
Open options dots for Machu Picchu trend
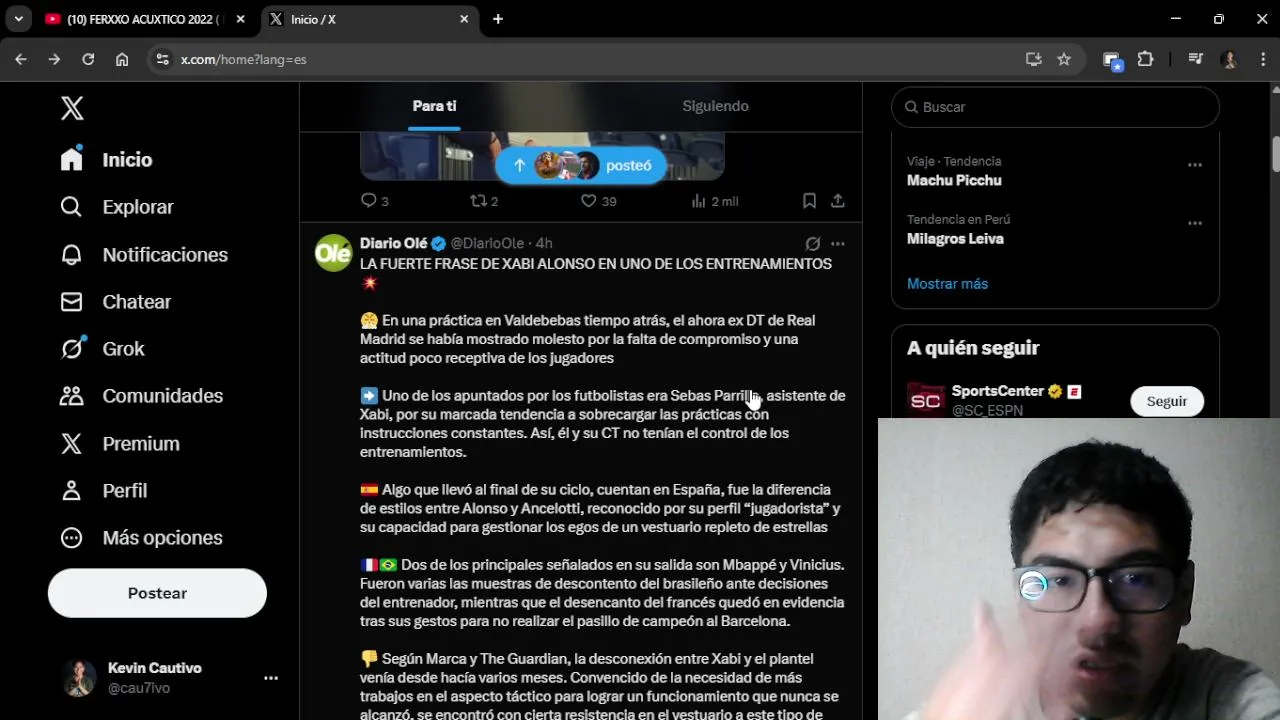(x=1195, y=165)
